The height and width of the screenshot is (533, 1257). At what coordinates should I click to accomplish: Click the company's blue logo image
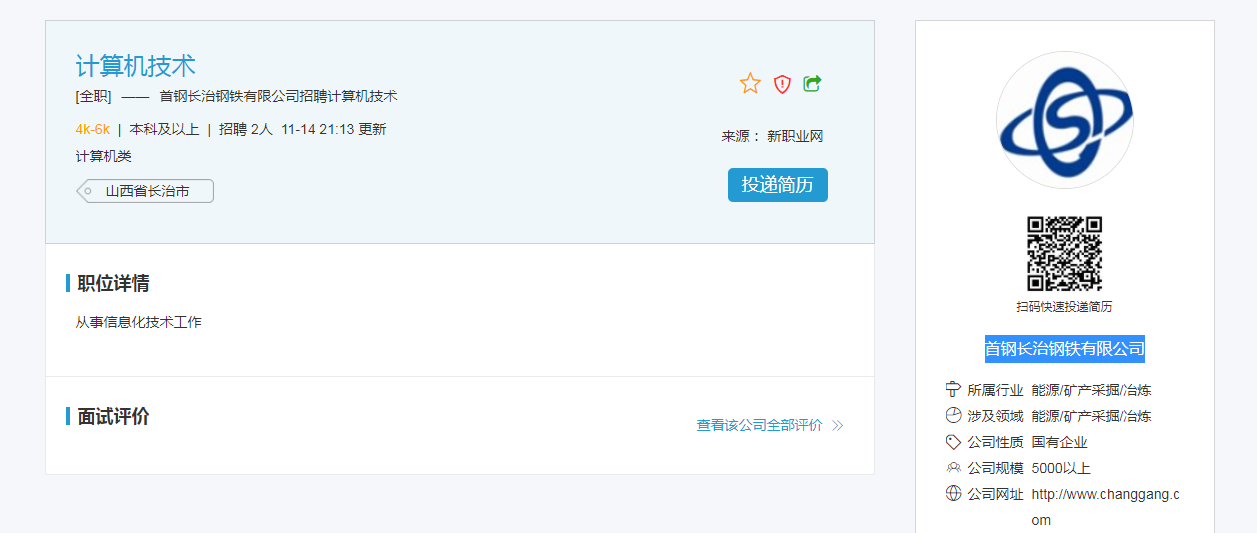1064,120
